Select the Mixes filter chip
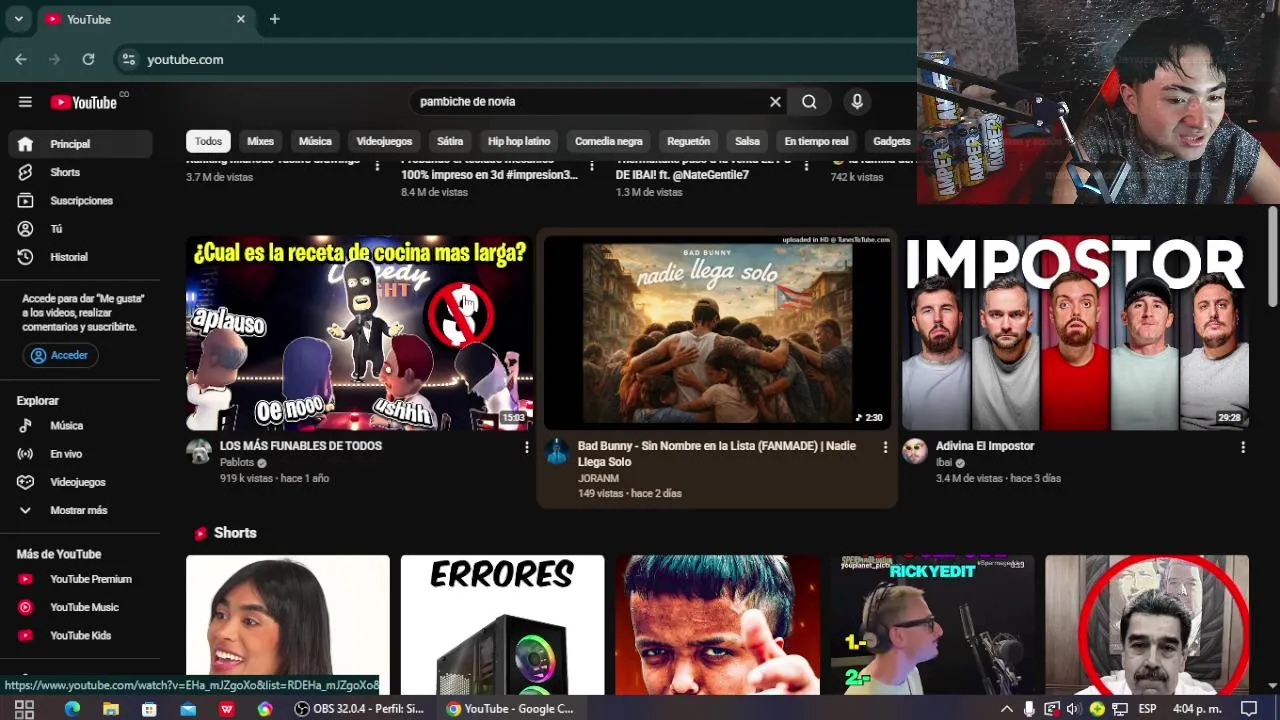 click(x=260, y=141)
